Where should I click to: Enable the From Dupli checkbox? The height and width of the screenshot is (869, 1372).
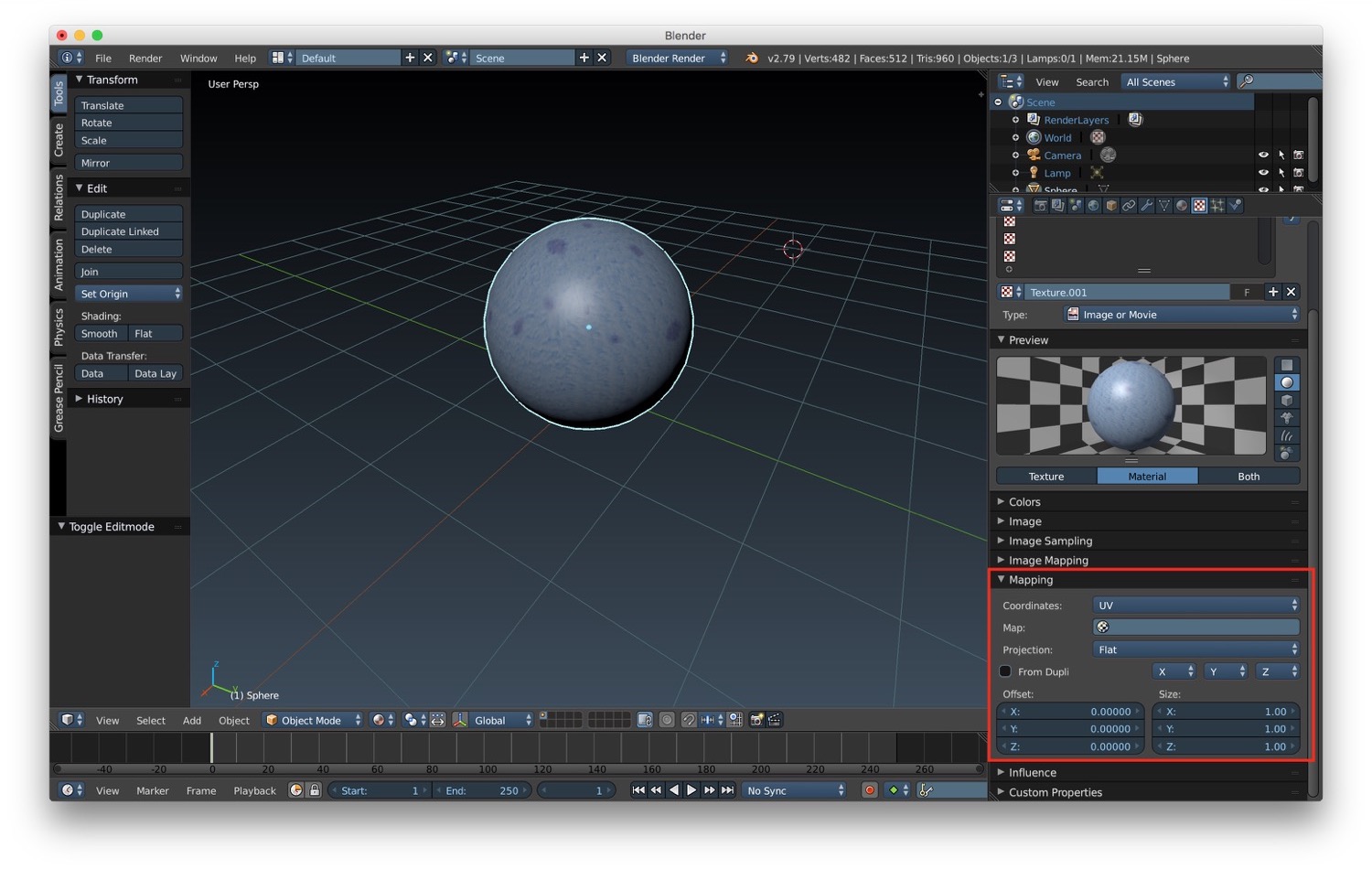(1005, 671)
